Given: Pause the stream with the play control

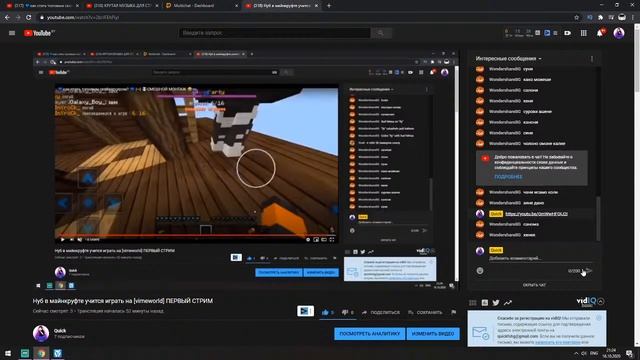Looking at the screenshot, I should (62, 240).
